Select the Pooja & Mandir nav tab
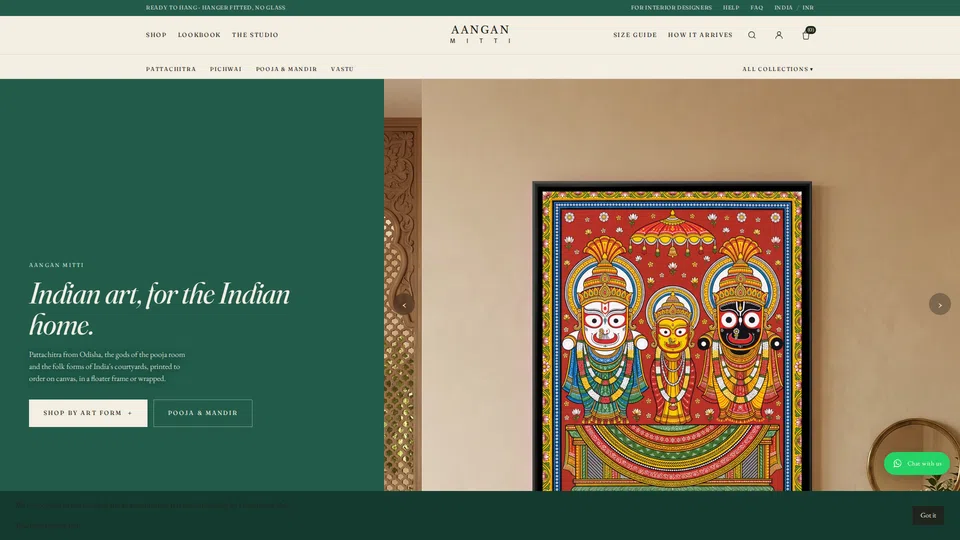 pos(286,69)
